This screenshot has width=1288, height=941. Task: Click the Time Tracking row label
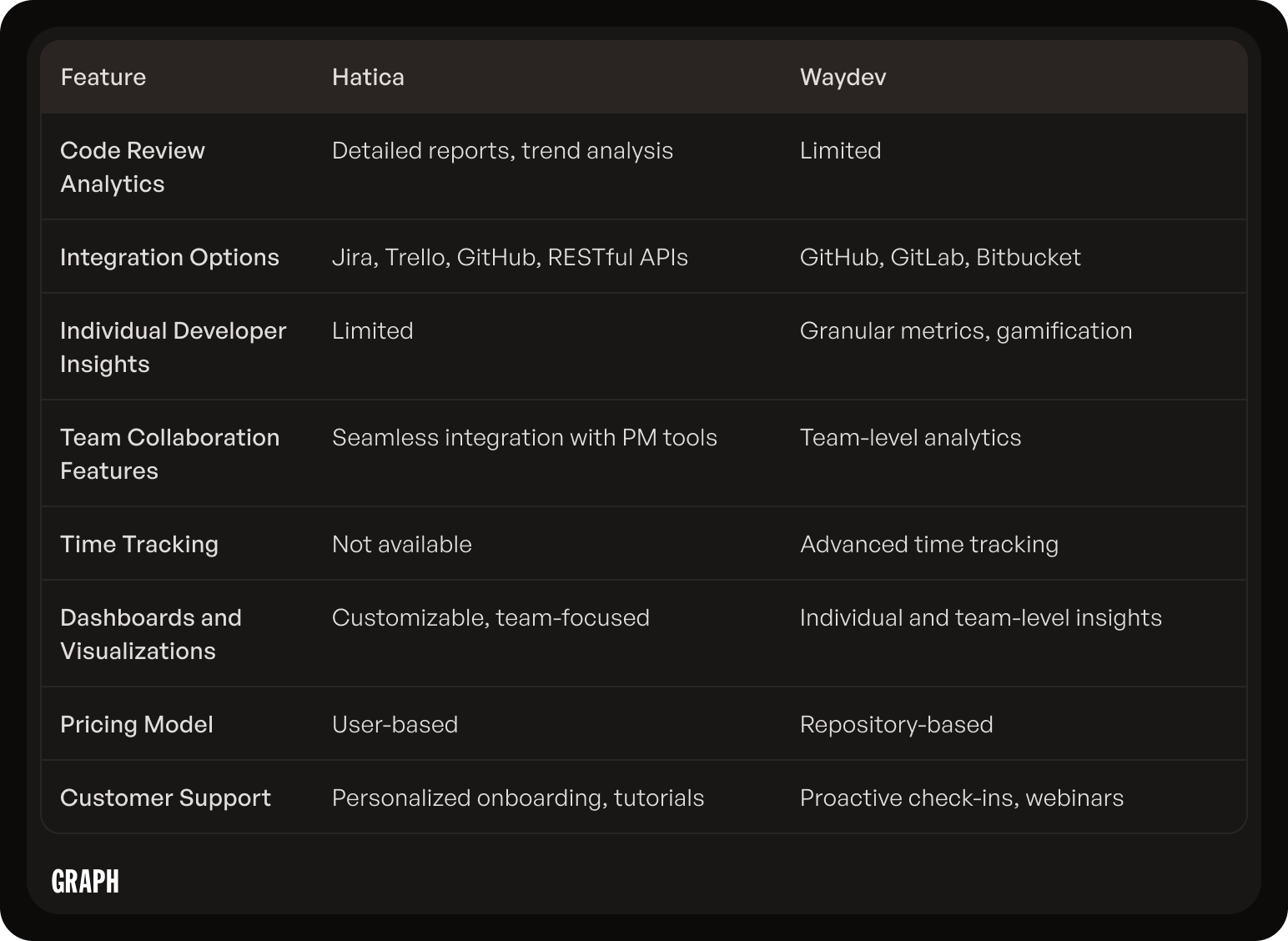pos(139,545)
